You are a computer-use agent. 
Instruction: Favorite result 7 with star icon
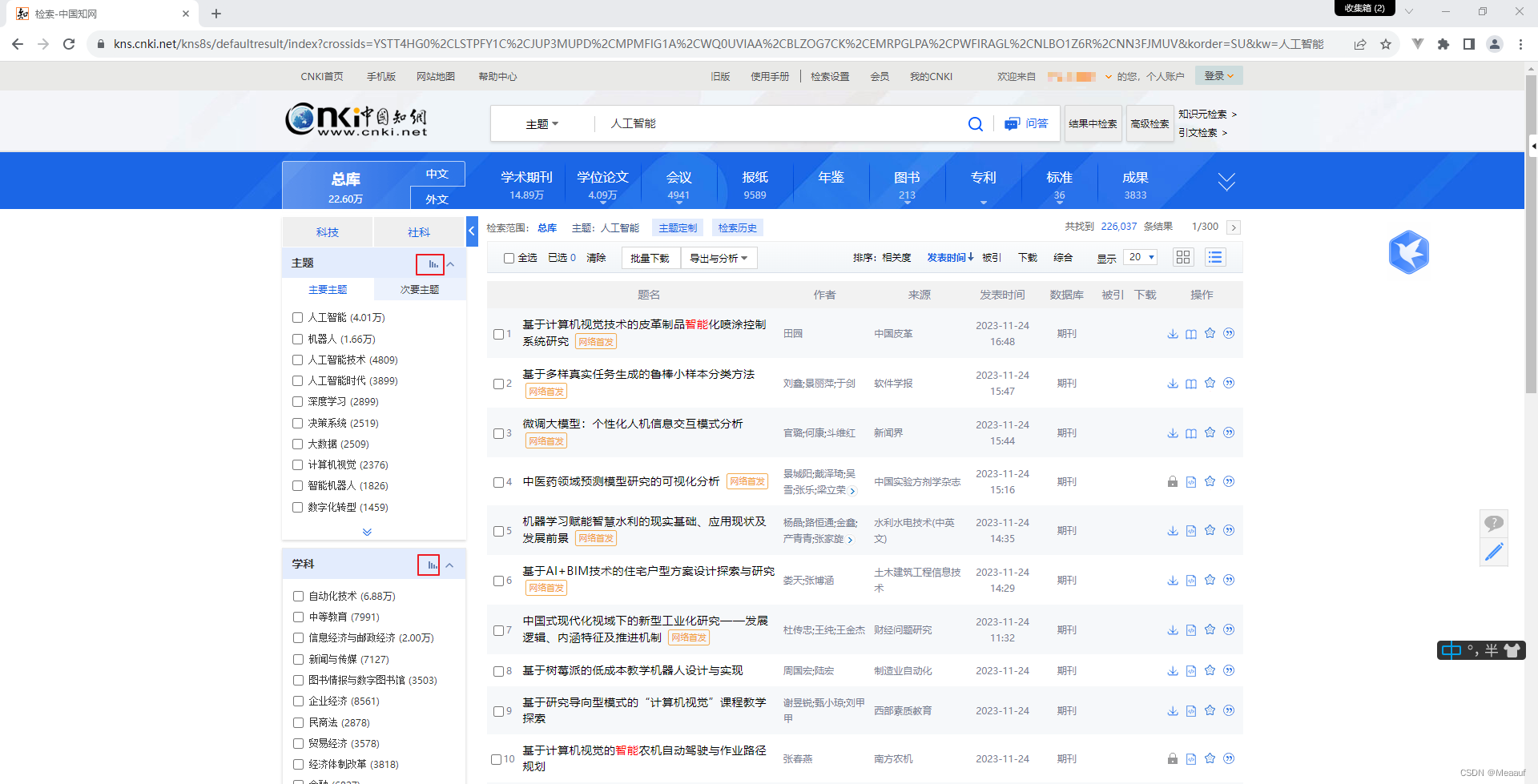(1210, 629)
